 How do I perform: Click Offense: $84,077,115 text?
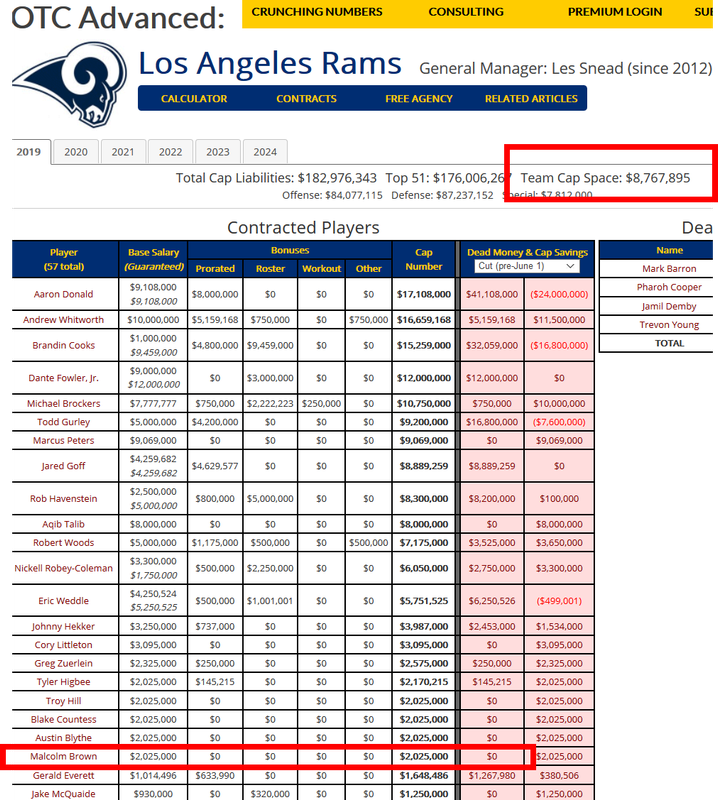(332, 195)
